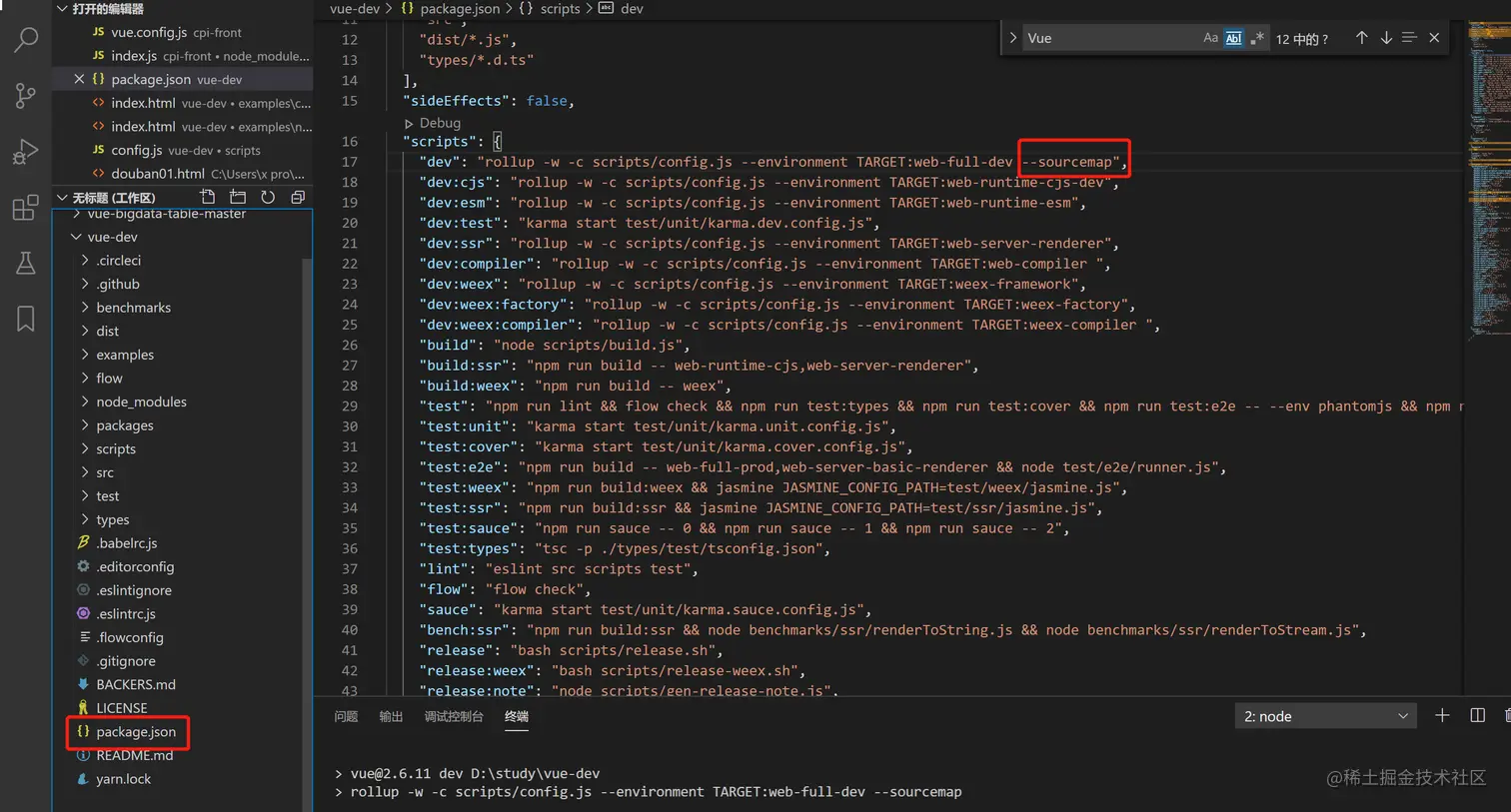The image size is (1511, 812).
Task: Create a new file in workspace explorer
Action: (208, 197)
